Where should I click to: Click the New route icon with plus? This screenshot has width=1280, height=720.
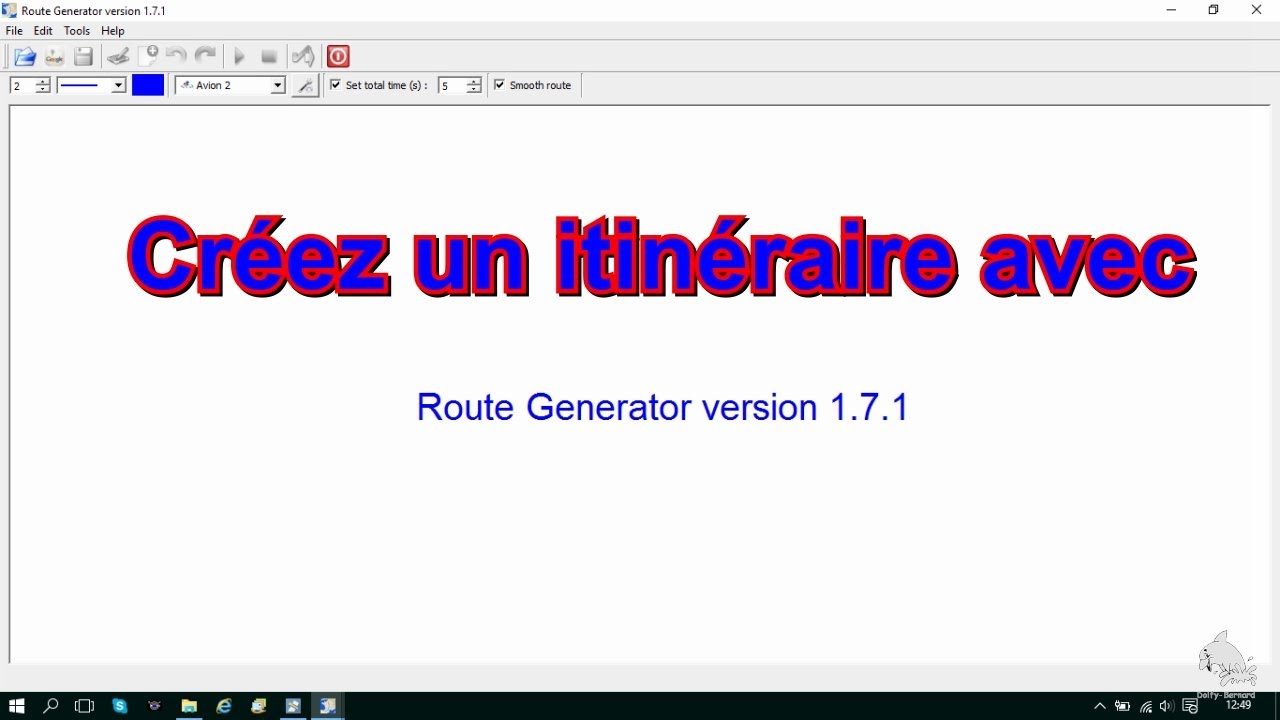point(148,56)
